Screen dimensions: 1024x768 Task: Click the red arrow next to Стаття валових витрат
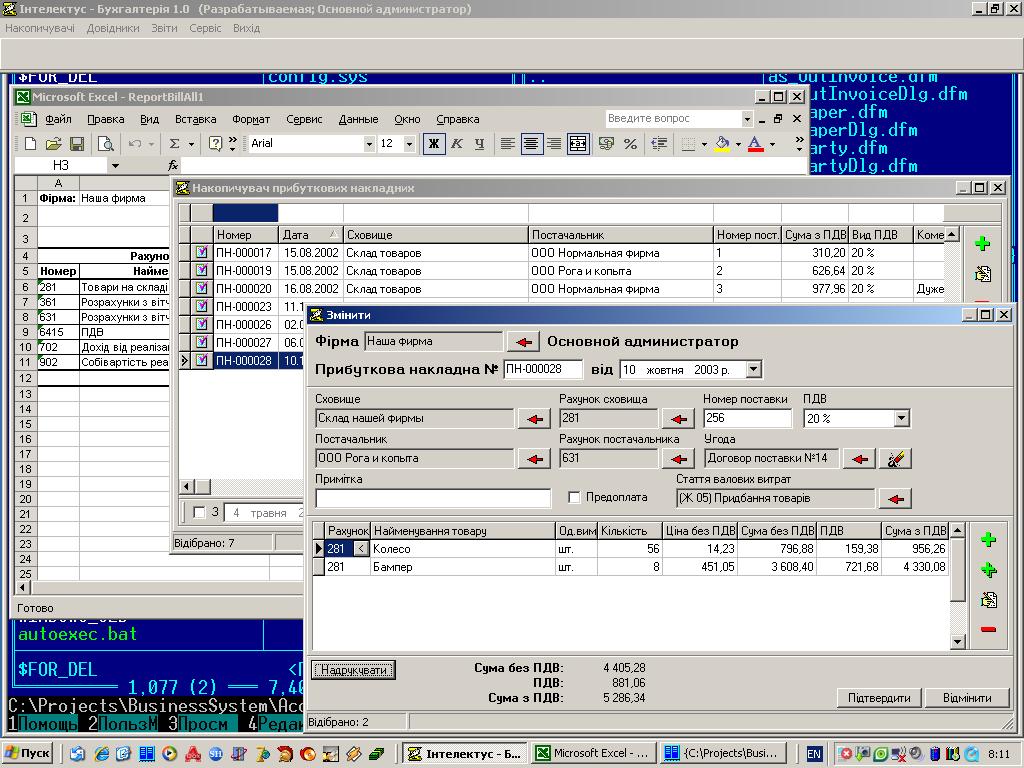(895, 498)
